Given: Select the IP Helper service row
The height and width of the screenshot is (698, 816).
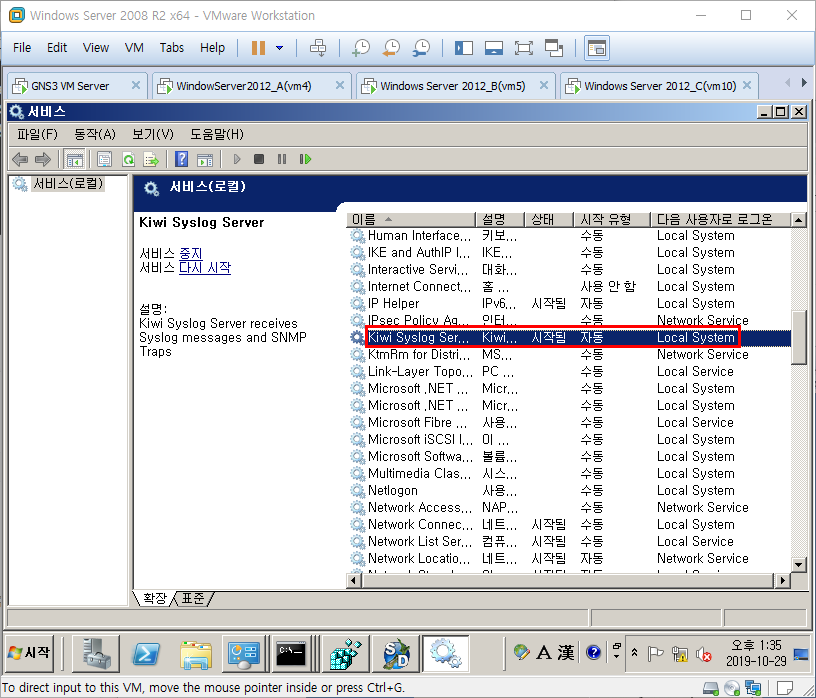Looking at the screenshot, I should pos(569,303).
